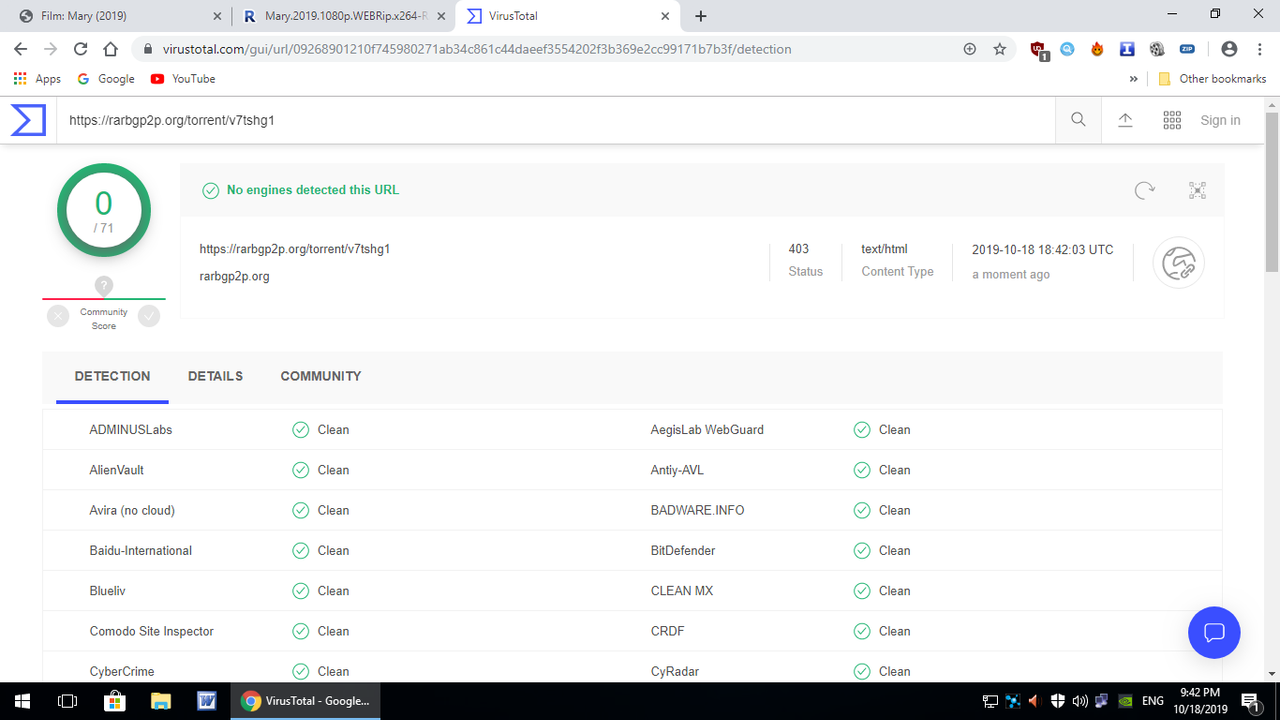Image resolution: width=1280 pixels, height=720 pixels.
Task: Reload the current page
Action: point(81,49)
